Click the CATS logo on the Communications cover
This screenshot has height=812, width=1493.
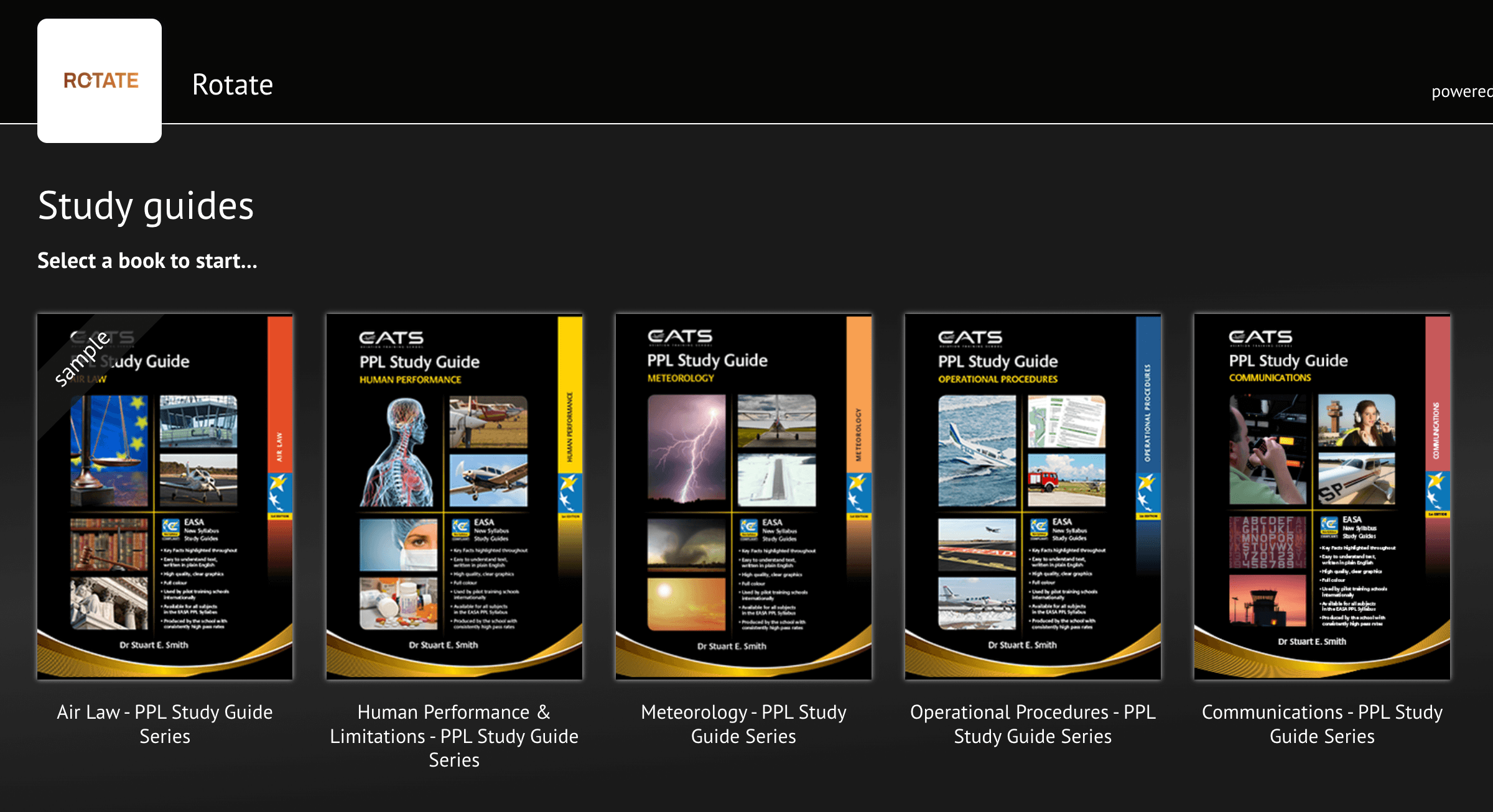[x=1260, y=336]
